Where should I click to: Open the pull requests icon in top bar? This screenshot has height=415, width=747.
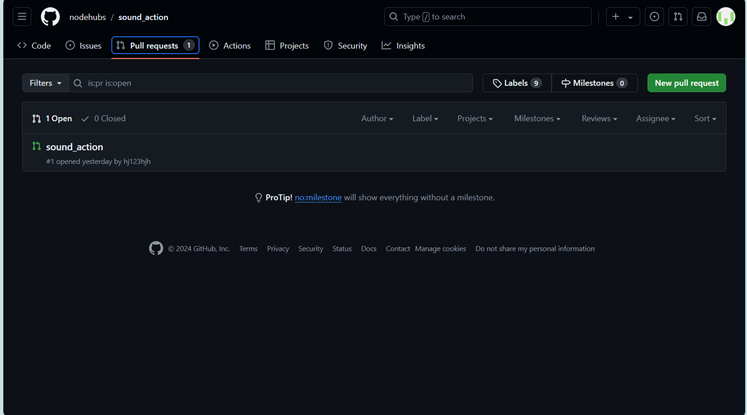pyautogui.click(x=678, y=17)
